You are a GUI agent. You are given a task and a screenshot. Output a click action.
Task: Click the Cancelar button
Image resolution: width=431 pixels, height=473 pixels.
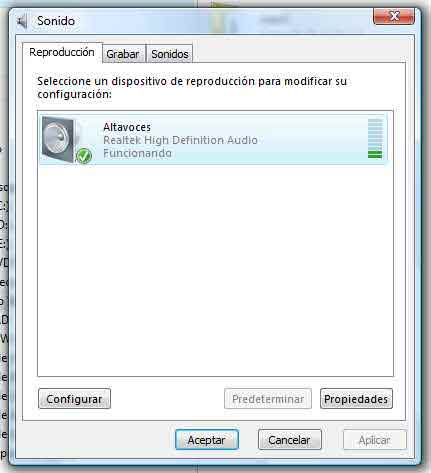coord(289,440)
